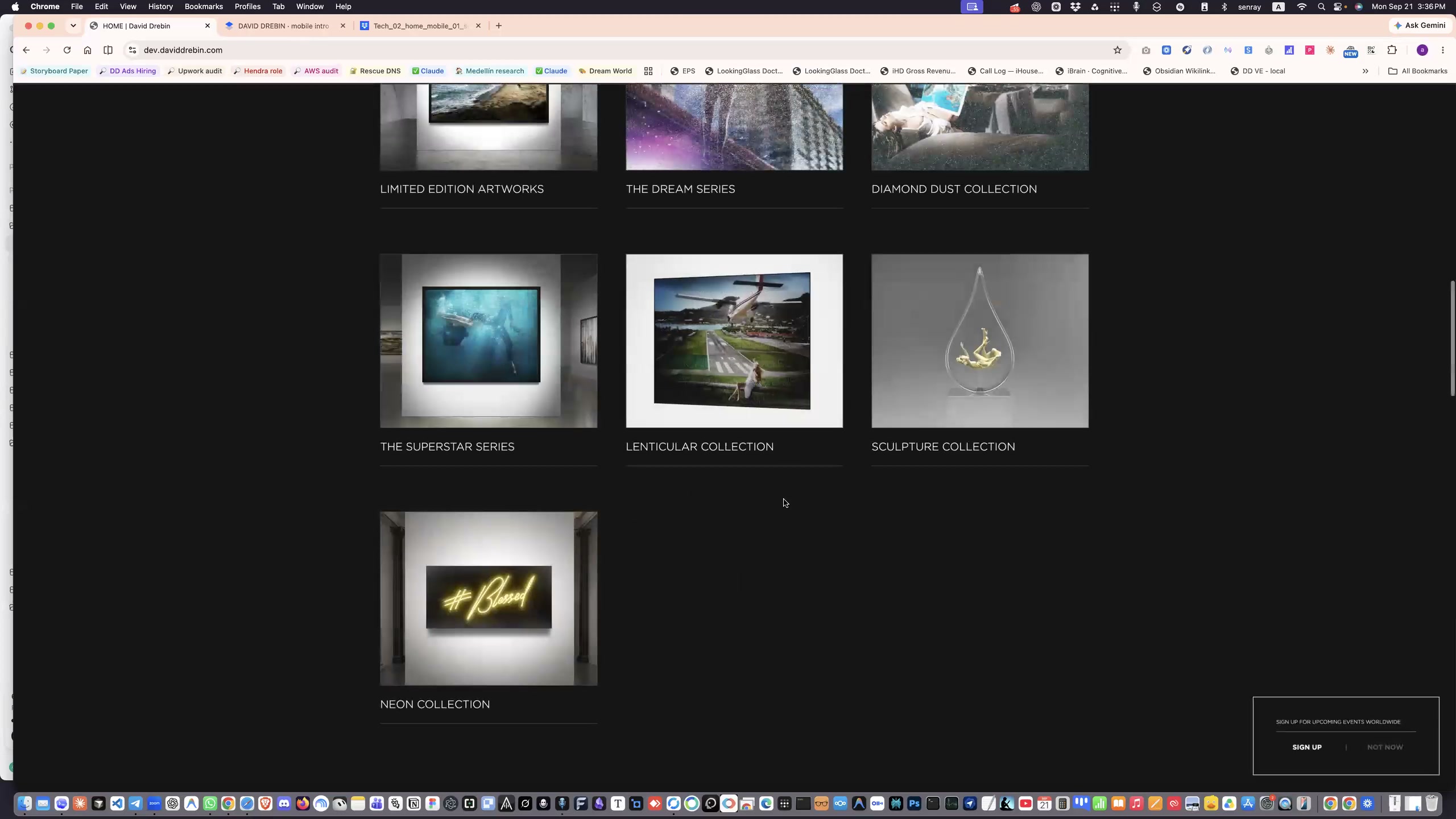The height and width of the screenshot is (819, 1456).
Task: Close the DAVID DREBIN mobile intro tab
Action: coord(343,26)
